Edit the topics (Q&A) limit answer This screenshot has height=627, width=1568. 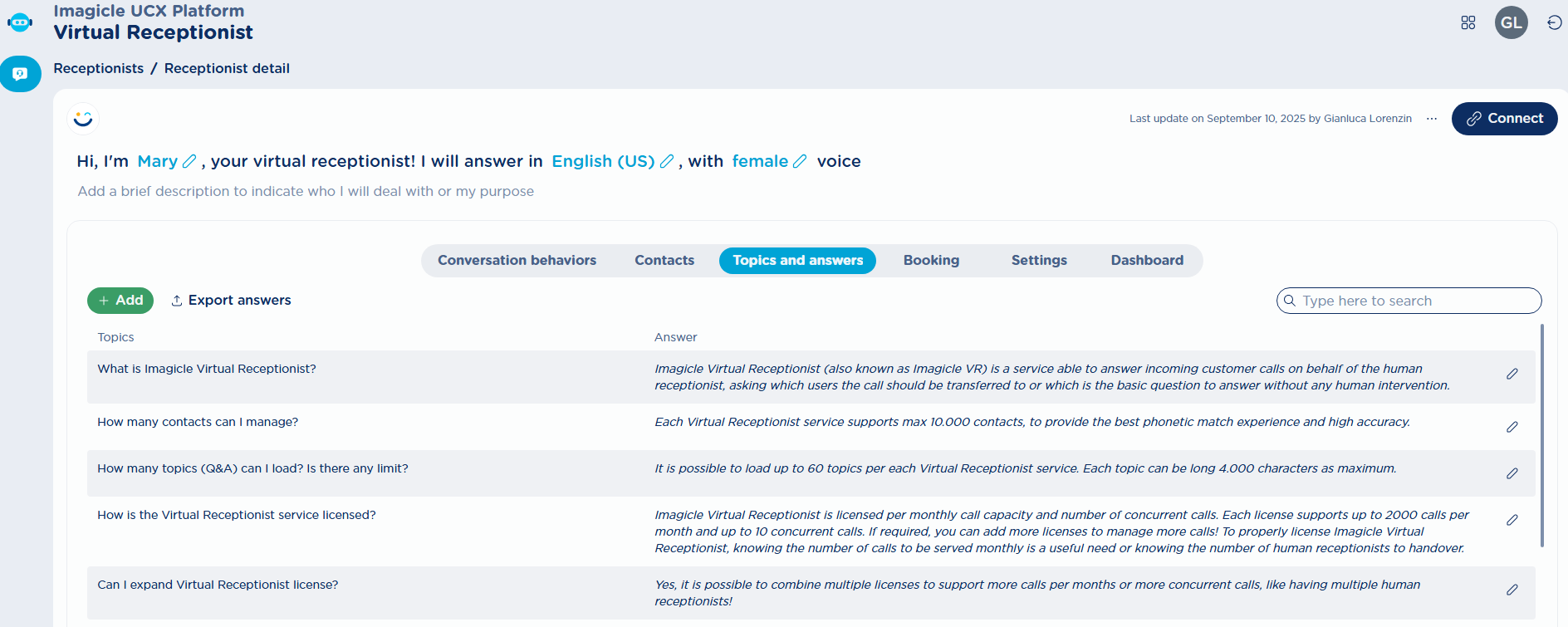point(1512,473)
